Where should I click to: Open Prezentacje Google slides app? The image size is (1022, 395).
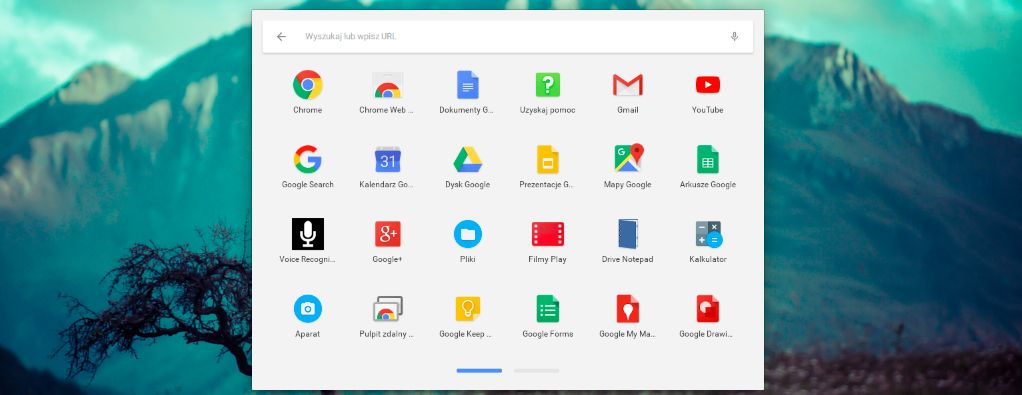click(548, 159)
